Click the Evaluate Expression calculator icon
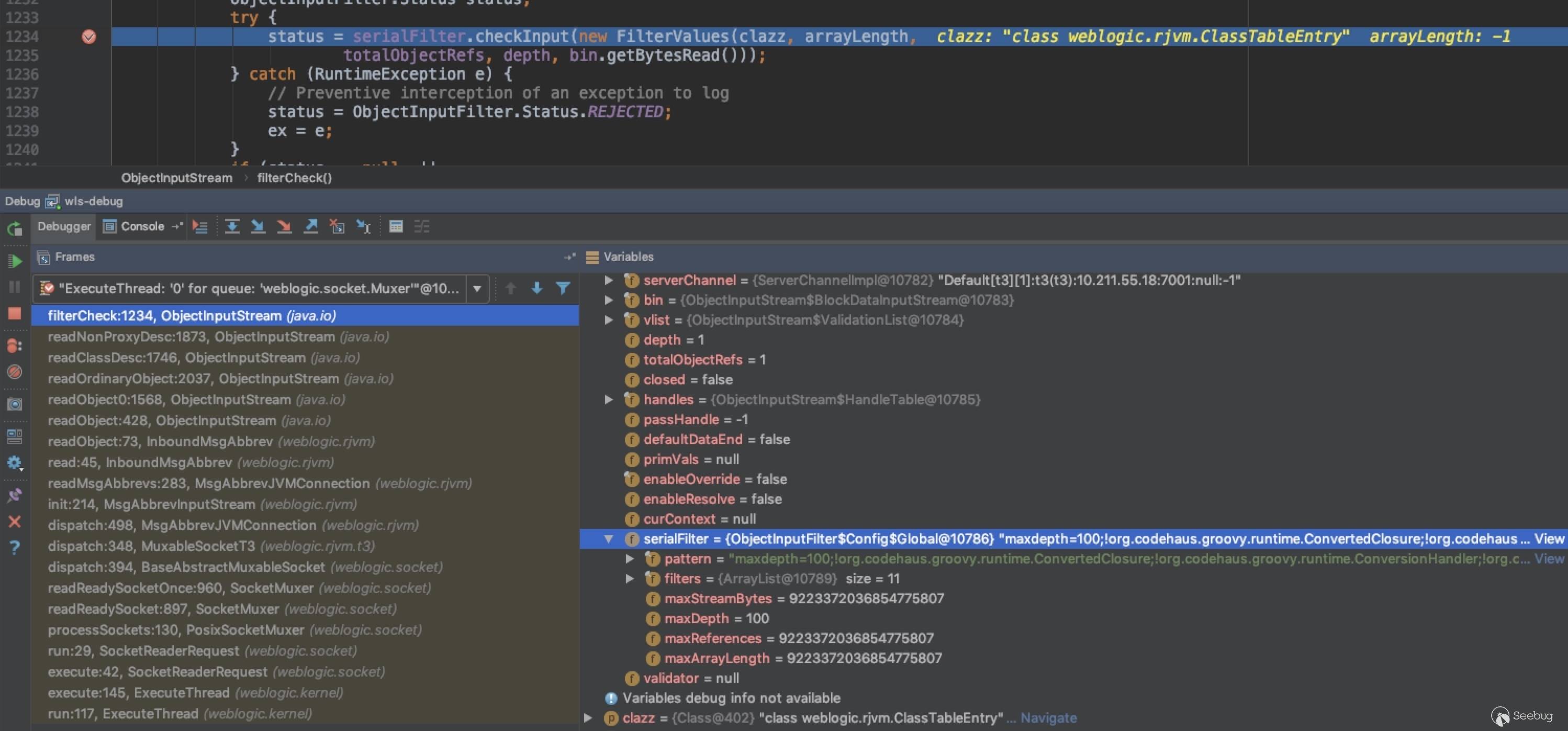Screen dimensions: 1568x731 [396, 227]
